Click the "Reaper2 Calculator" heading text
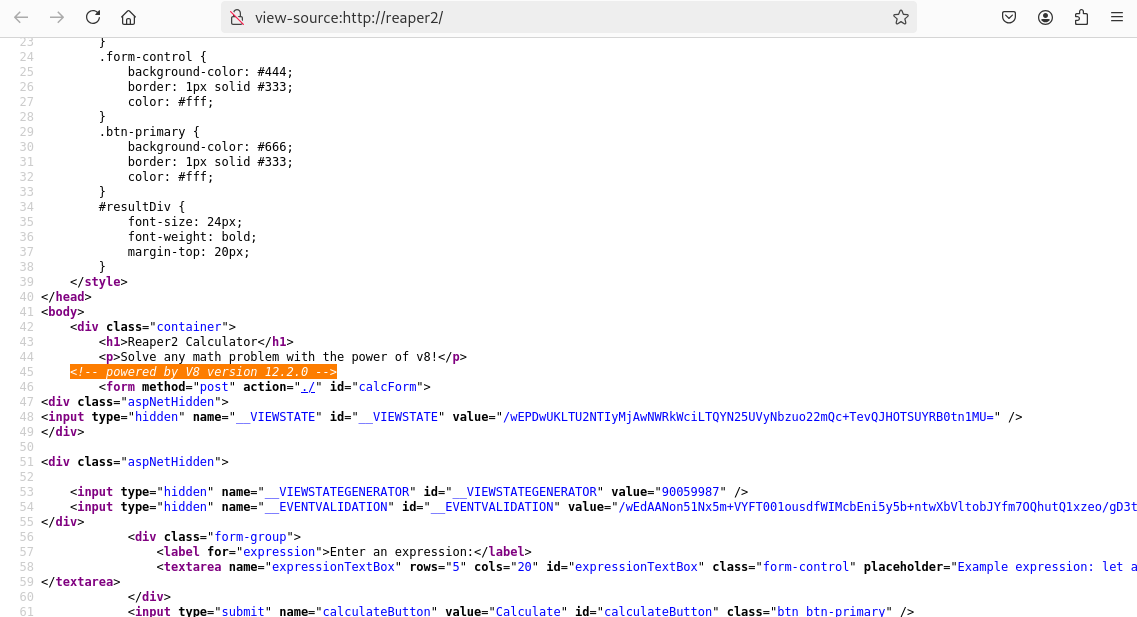Image resolution: width=1137 pixels, height=617 pixels. [192, 342]
